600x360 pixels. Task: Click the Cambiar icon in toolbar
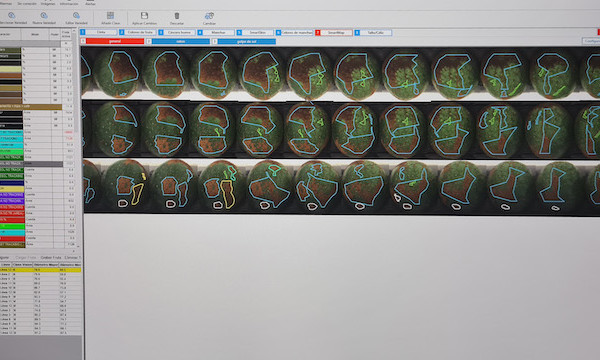209,16
